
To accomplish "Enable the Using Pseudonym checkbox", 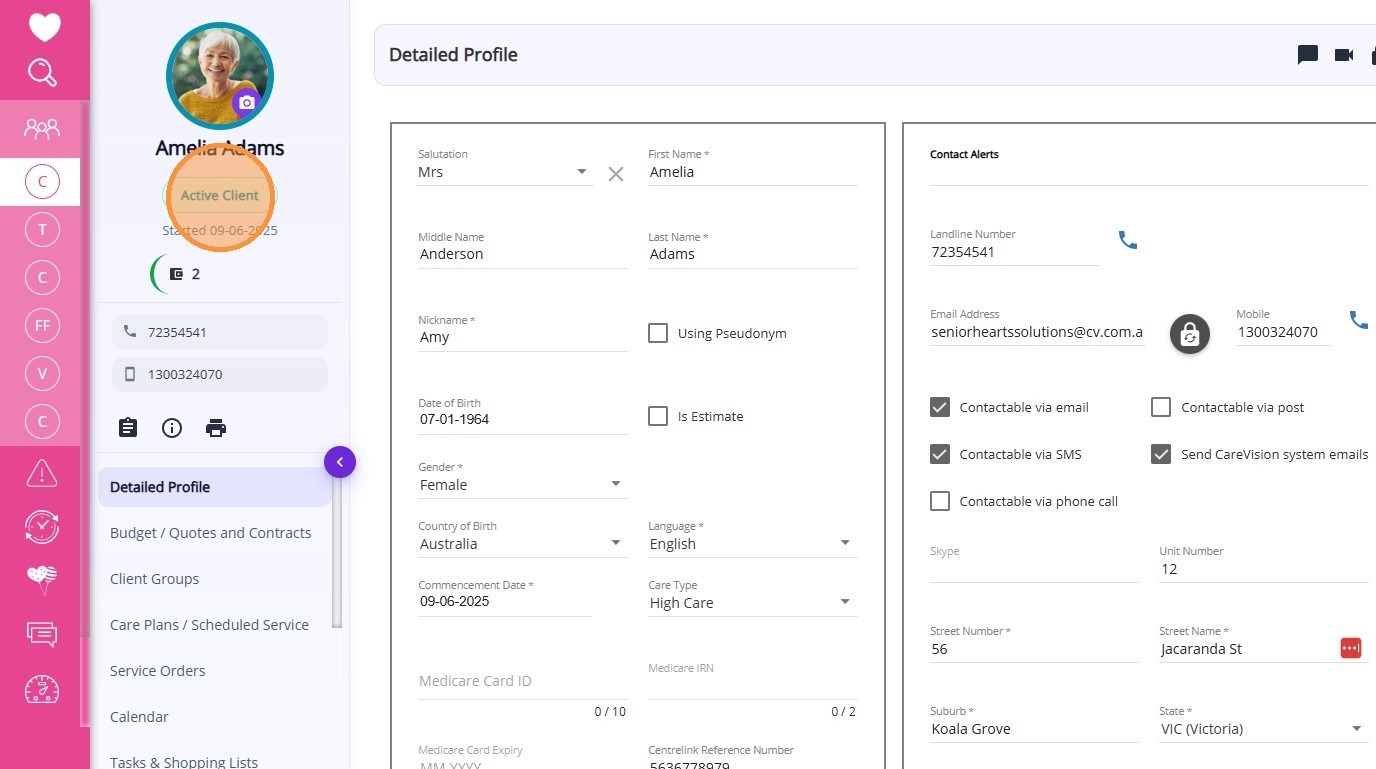I will click(658, 333).
